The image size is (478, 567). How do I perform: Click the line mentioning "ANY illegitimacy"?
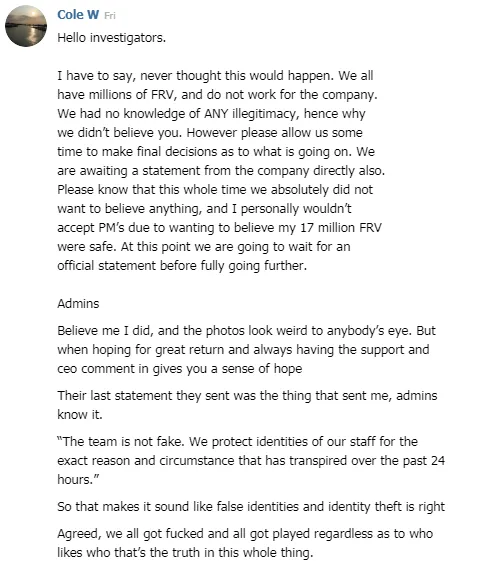pyautogui.click(x=212, y=114)
